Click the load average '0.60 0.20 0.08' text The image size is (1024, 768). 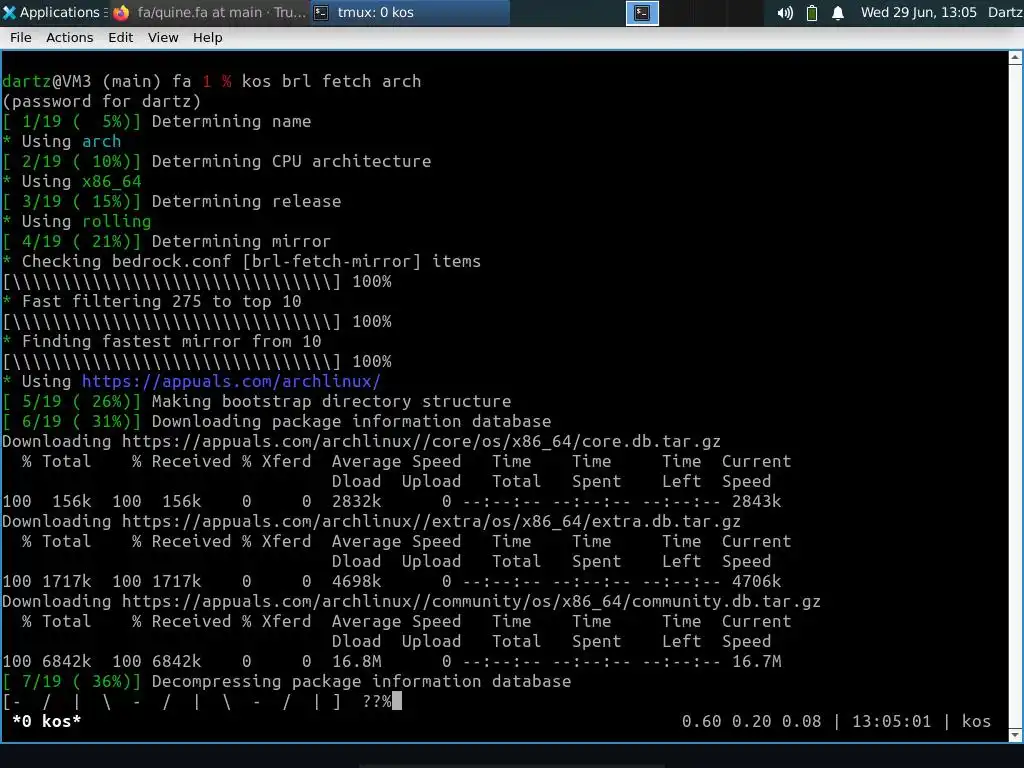pos(751,721)
